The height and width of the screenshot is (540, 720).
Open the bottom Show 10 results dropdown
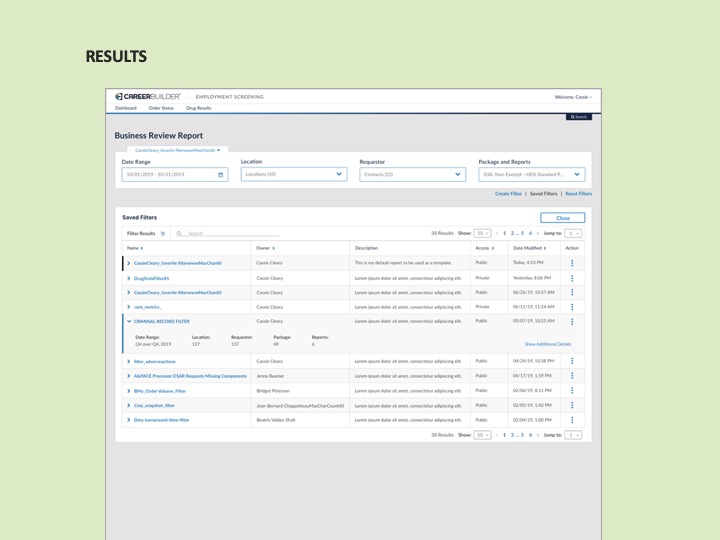(482, 435)
